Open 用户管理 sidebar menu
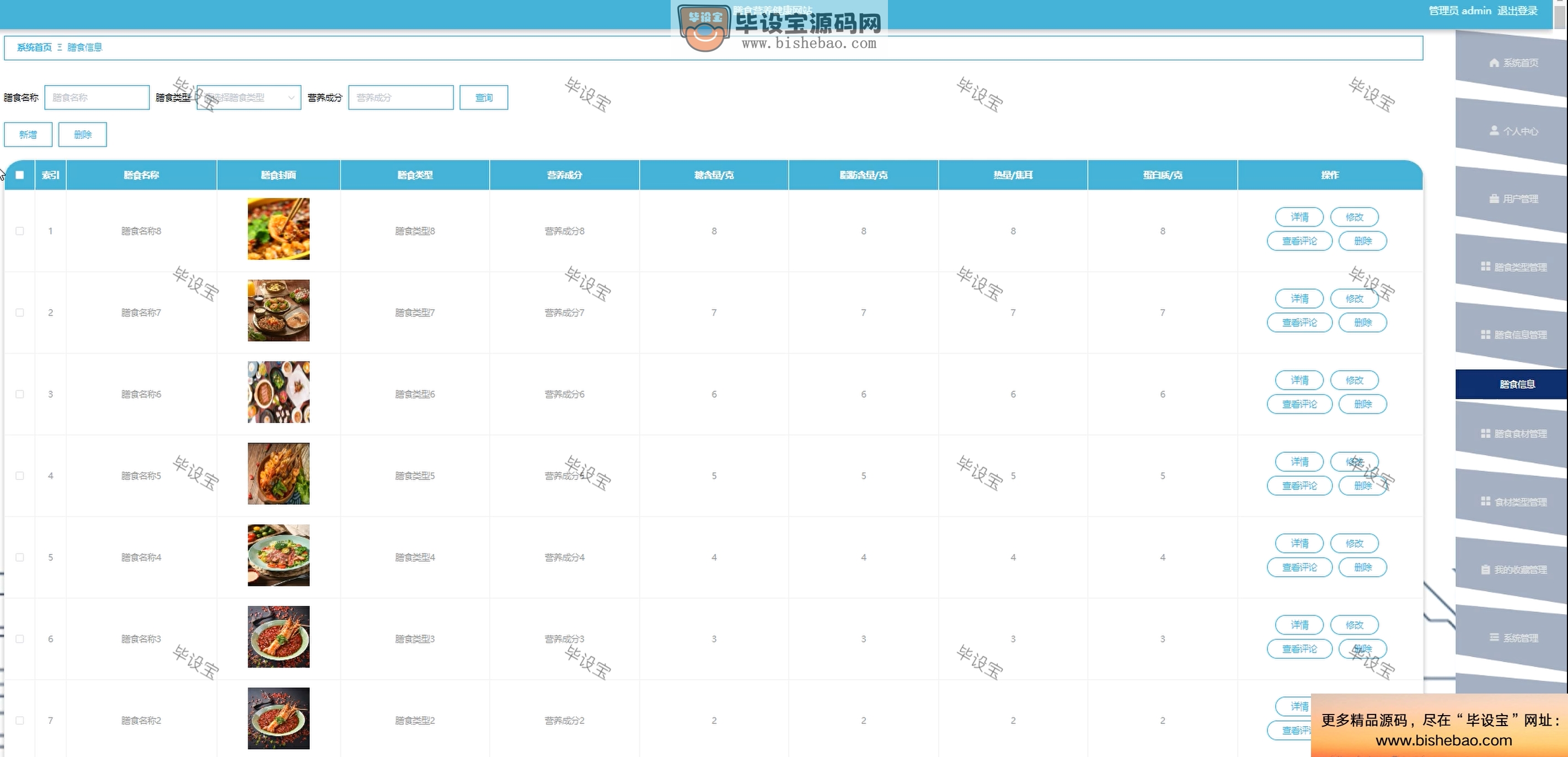The image size is (1568, 757). point(1511,199)
